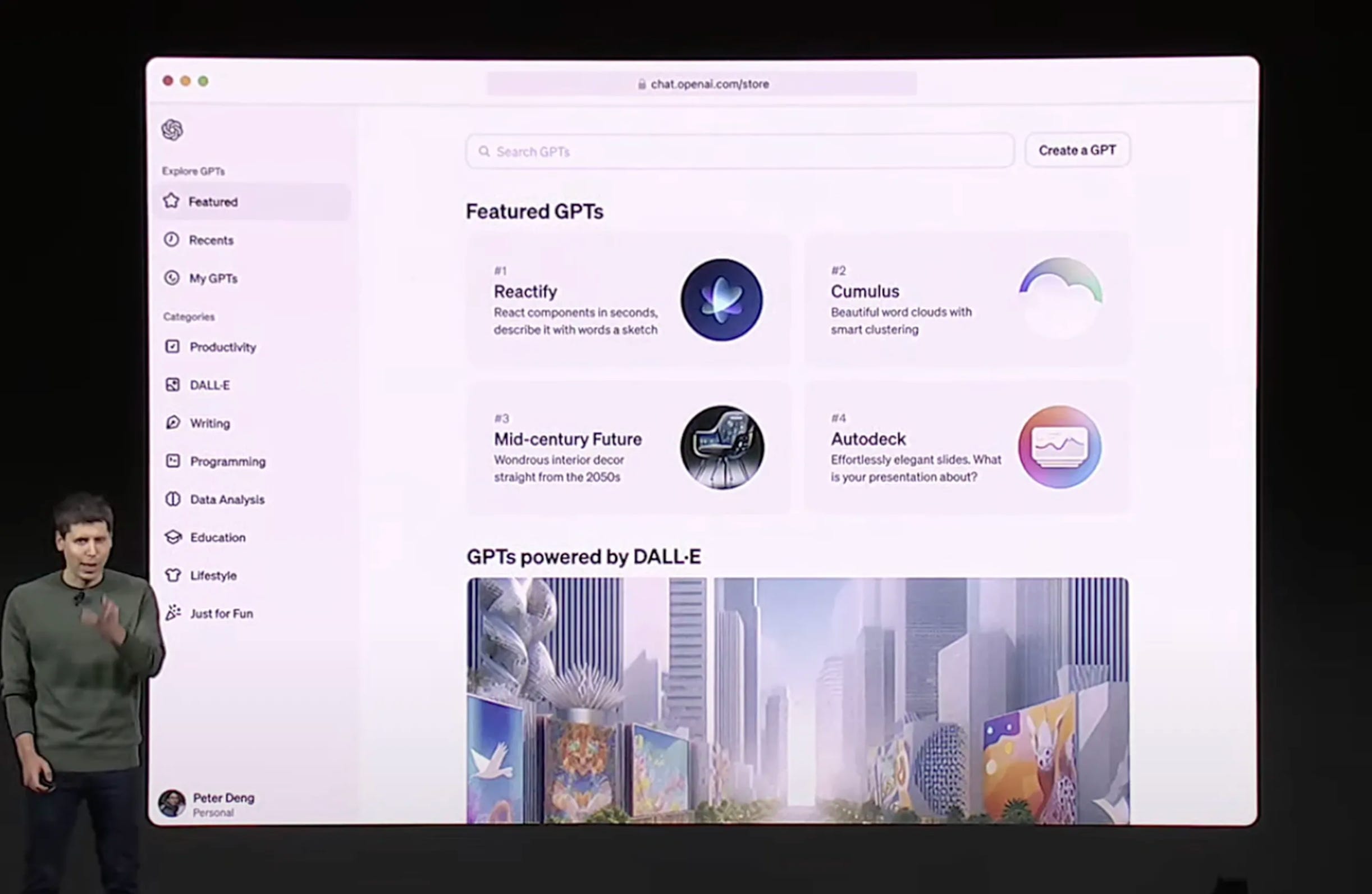Open the Cumulus cloud icon
The image size is (1372, 894).
(1059, 298)
